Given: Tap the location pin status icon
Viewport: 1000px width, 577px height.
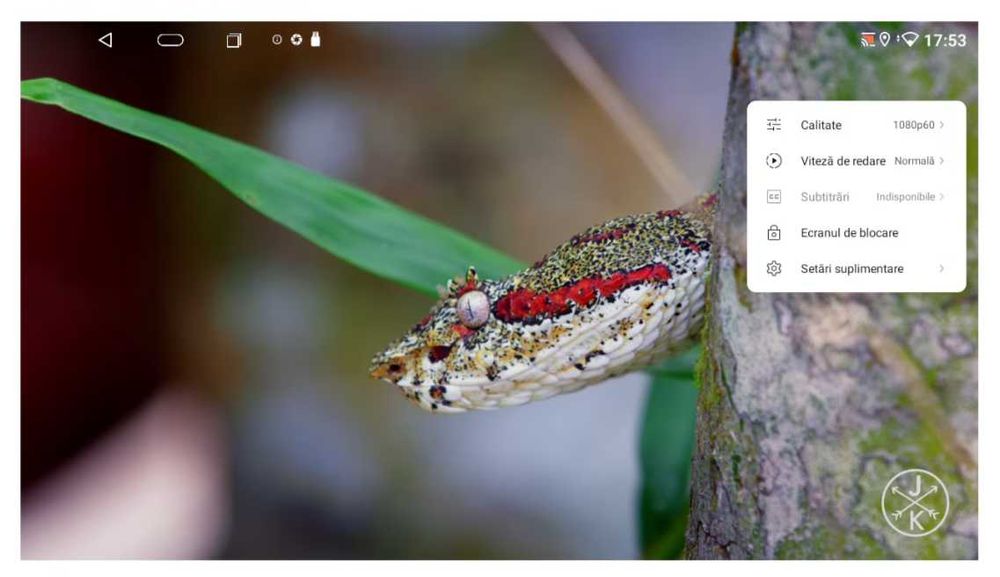Looking at the screenshot, I should [885, 40].
